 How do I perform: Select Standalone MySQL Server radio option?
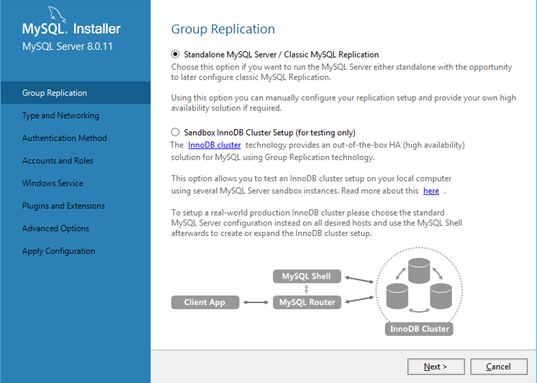175,54
